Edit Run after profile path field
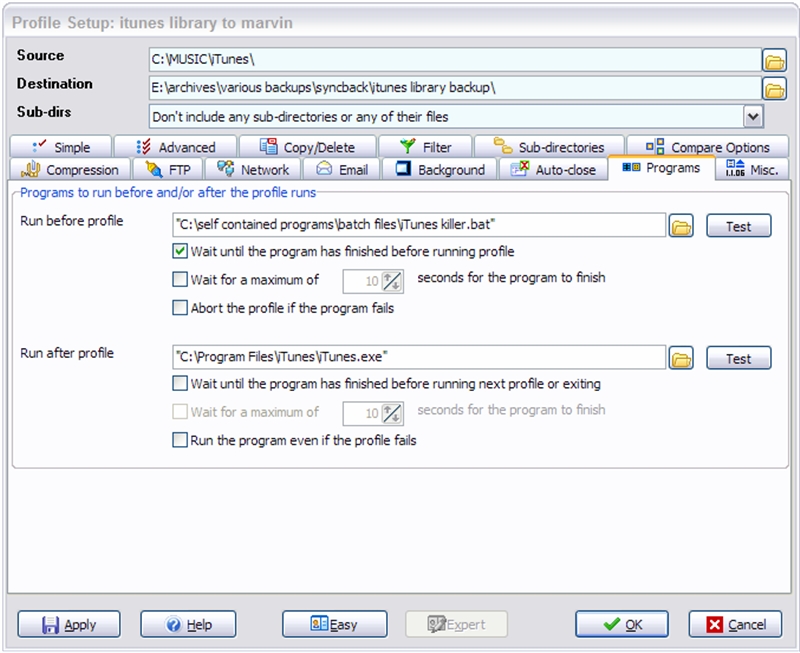Screen dimensions: 800x653 click(x=419, y=357)
